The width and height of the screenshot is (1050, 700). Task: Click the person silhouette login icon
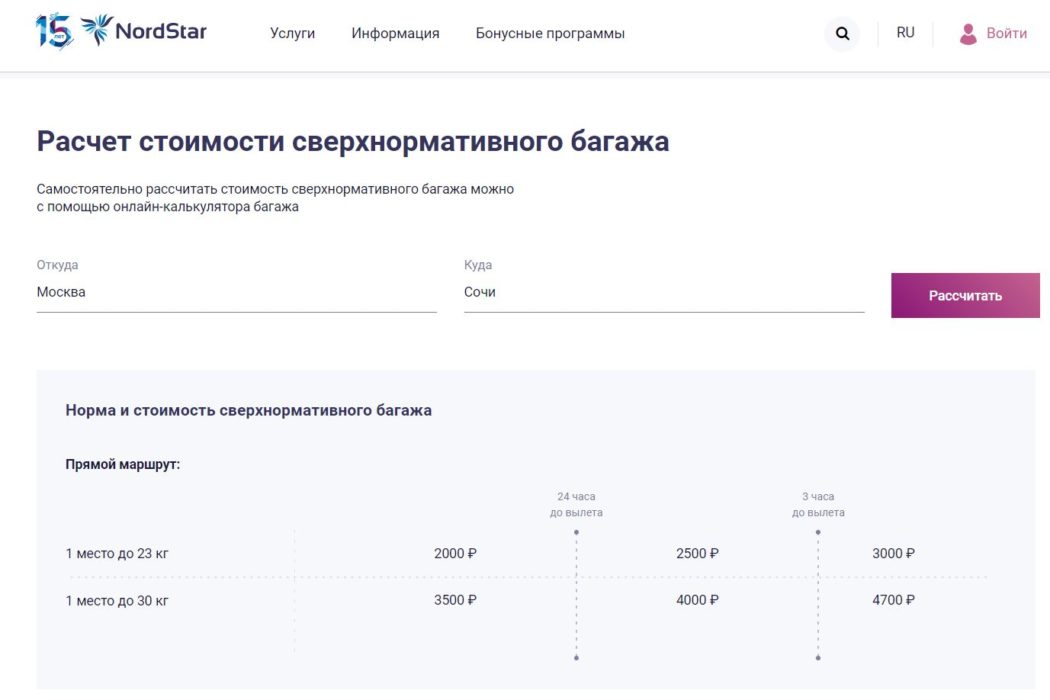click(x=968, y=33)
